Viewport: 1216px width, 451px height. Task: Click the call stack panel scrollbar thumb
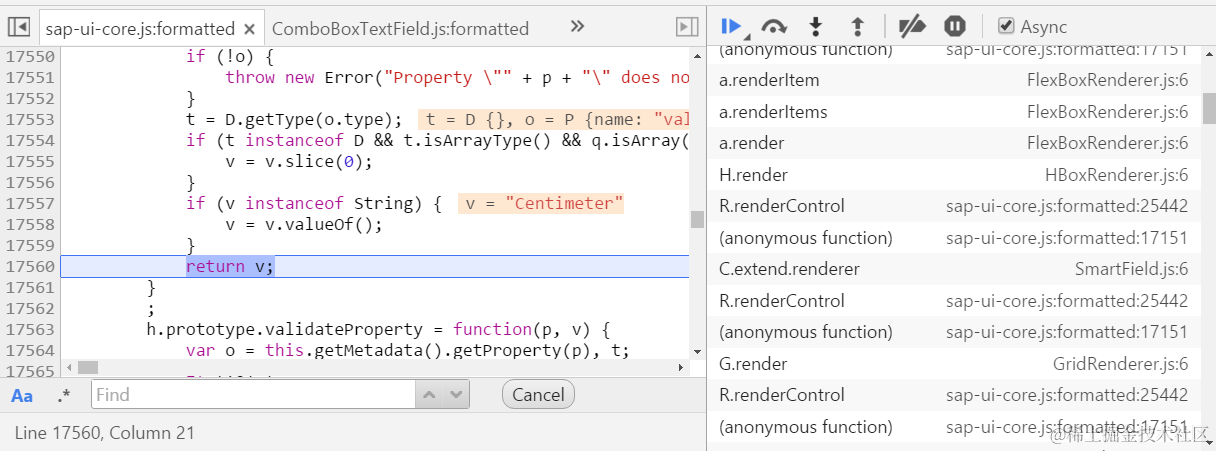[1208, 107]
